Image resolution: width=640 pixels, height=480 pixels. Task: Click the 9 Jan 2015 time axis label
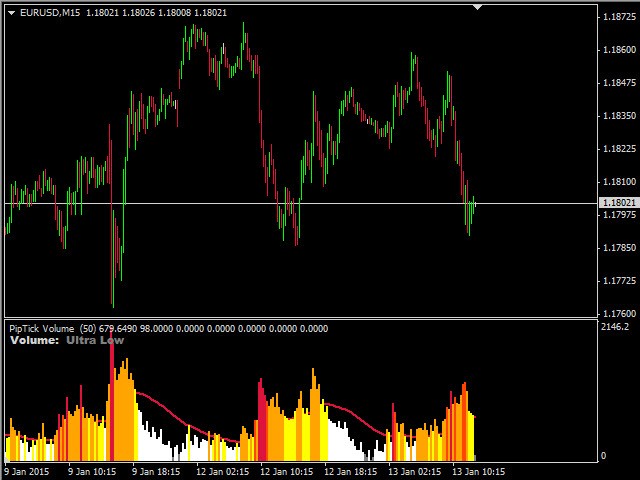click(29, 469)
